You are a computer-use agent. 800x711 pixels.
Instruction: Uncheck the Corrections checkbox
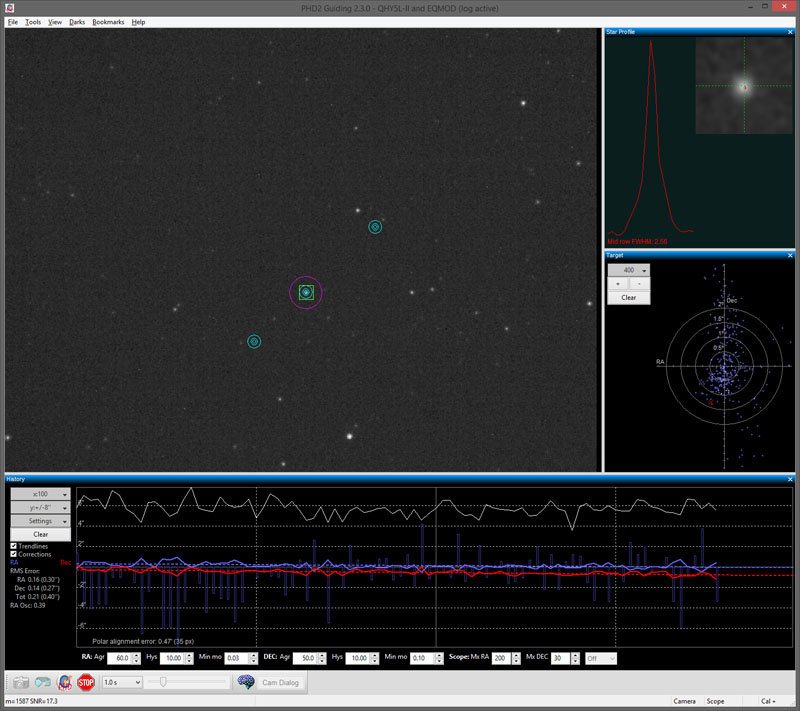click(x=14, y=554)
